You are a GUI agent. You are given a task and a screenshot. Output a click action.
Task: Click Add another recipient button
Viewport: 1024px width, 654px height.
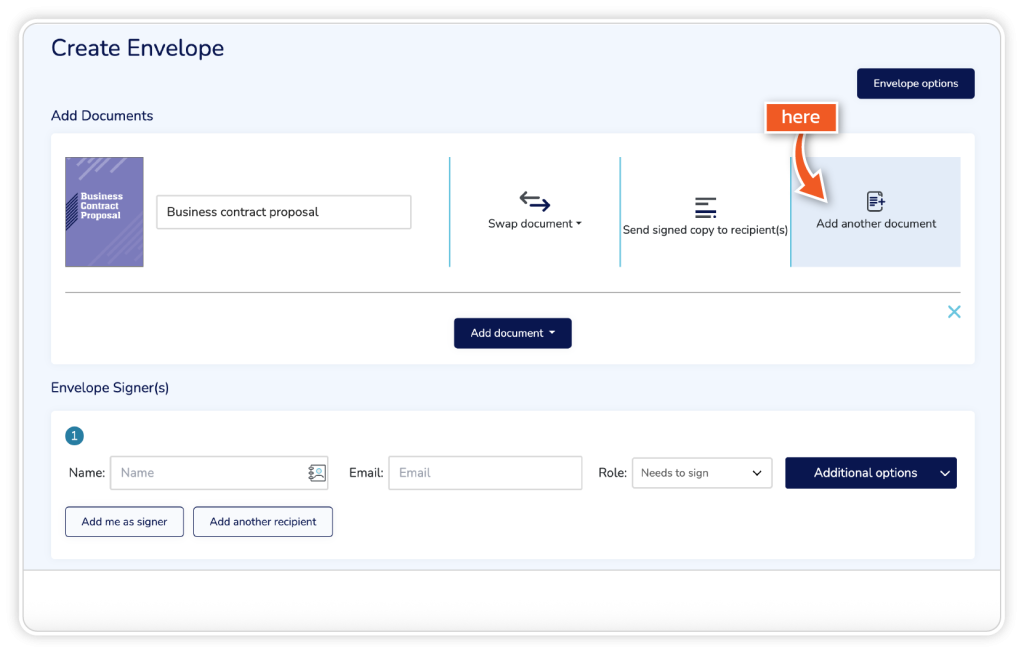(263, 522)
